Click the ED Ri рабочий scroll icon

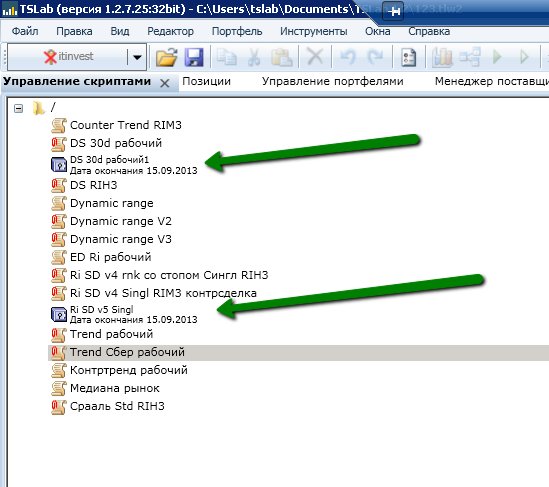[x=58, y=257]
